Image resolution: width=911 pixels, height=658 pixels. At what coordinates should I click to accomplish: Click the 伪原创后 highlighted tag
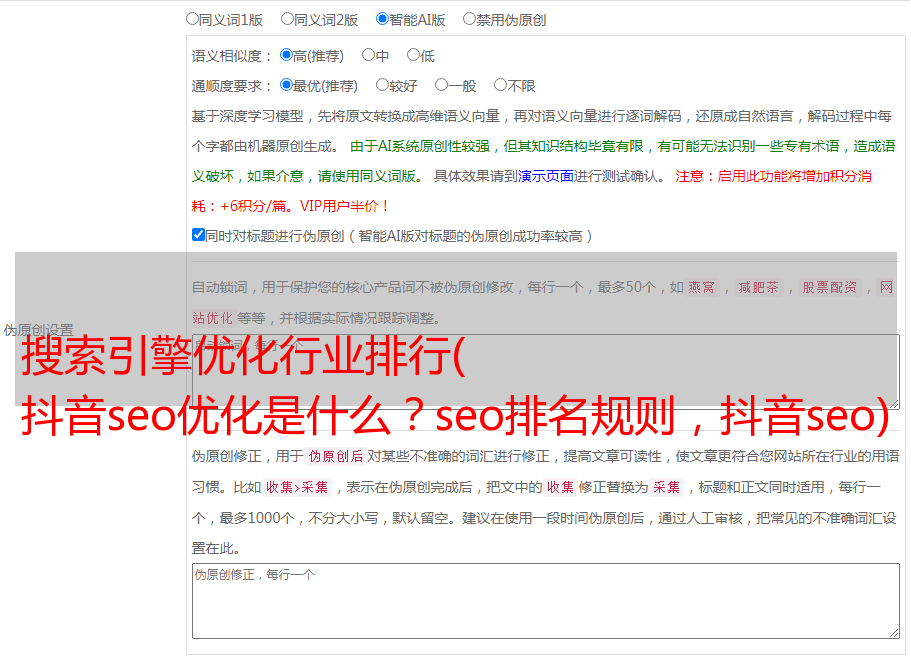tap(336, 456)
